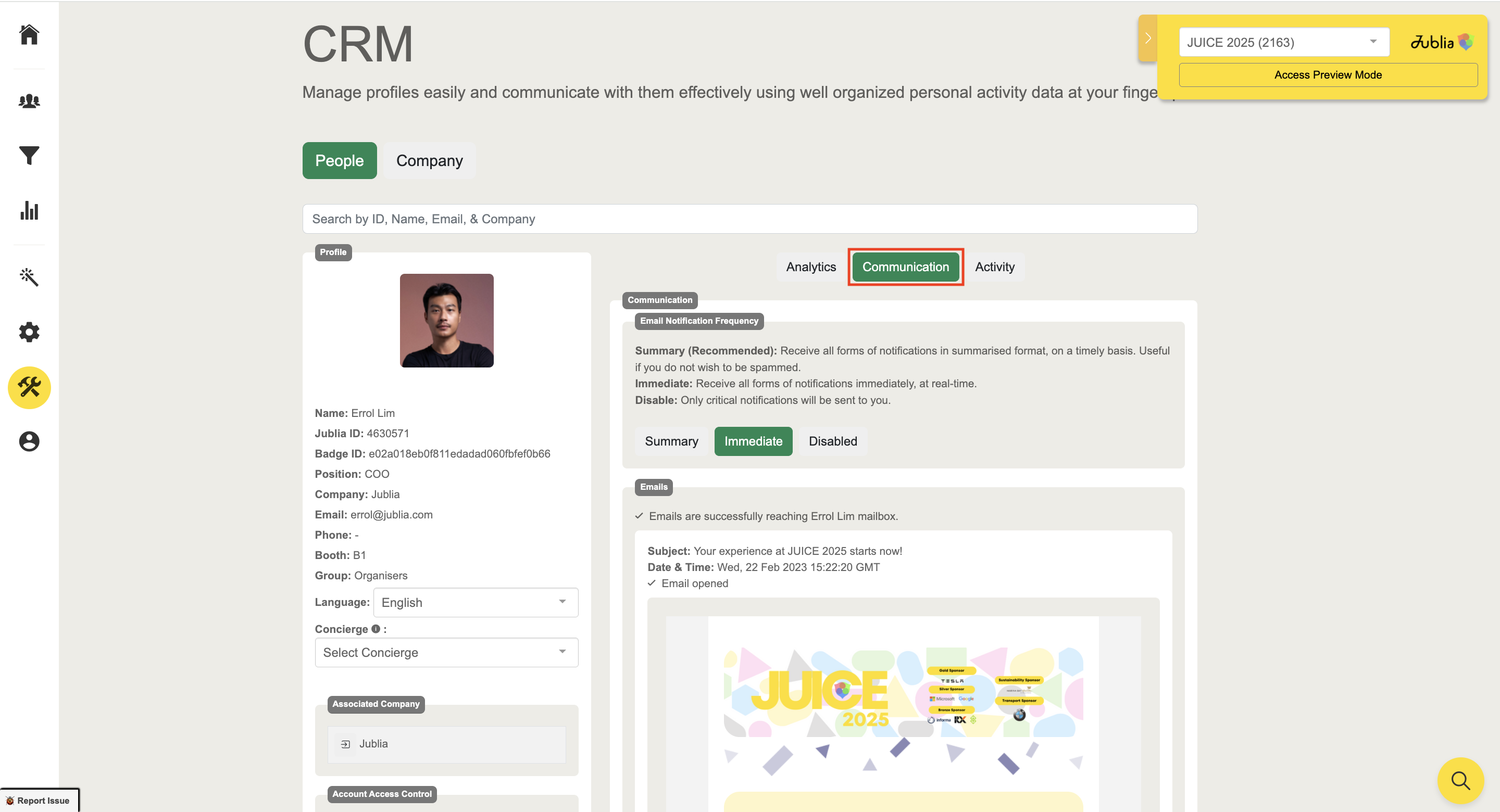Click the hammer and wrench tools icon
Viewport: 1500px width, 812px height.
29,387
